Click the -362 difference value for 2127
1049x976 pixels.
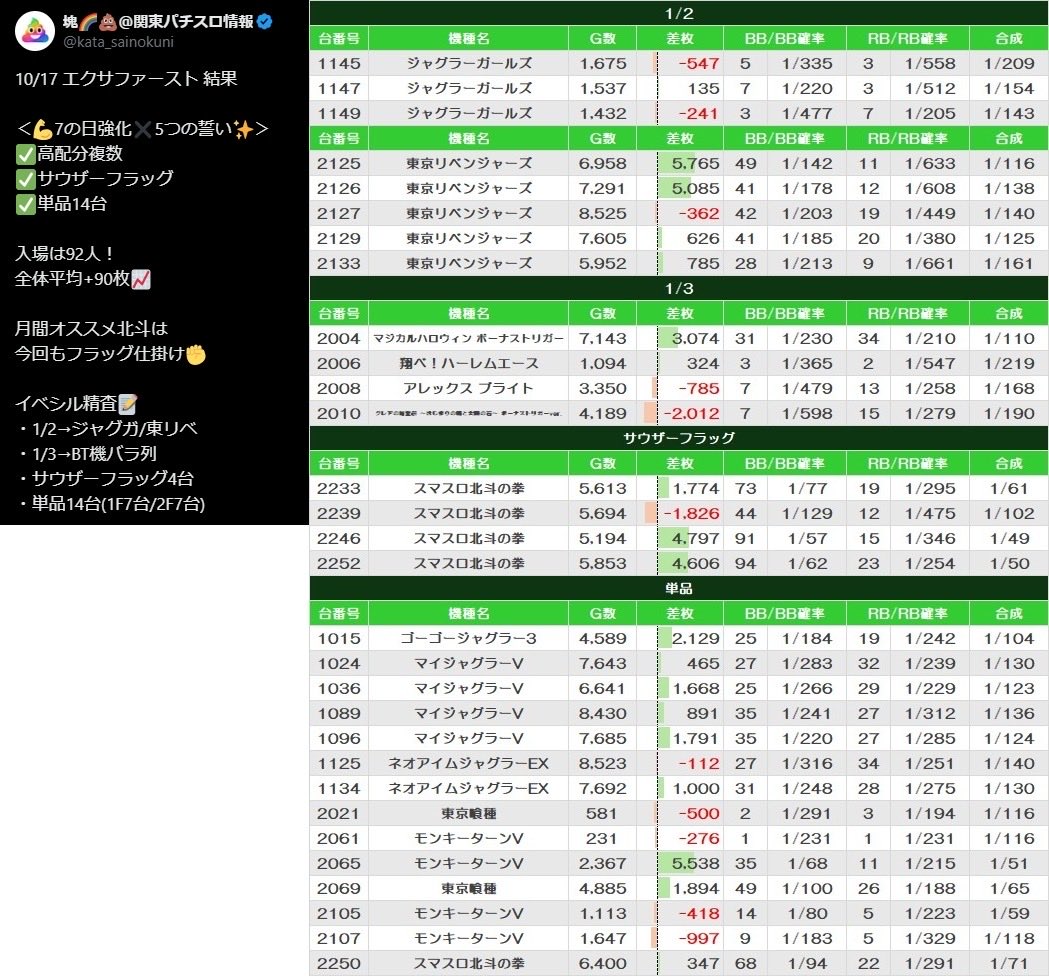point(698,213)
